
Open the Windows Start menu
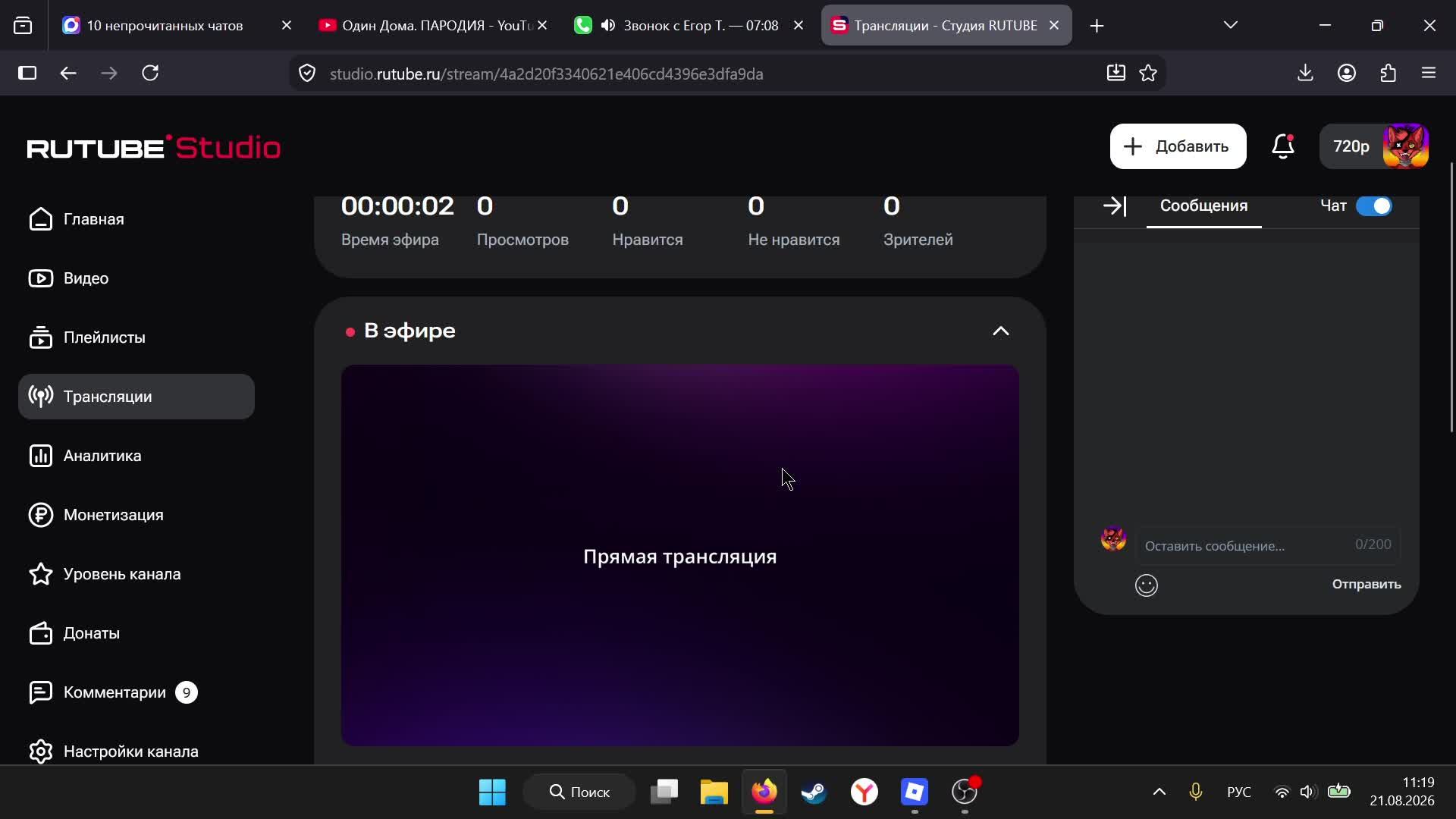pos(492,792)
